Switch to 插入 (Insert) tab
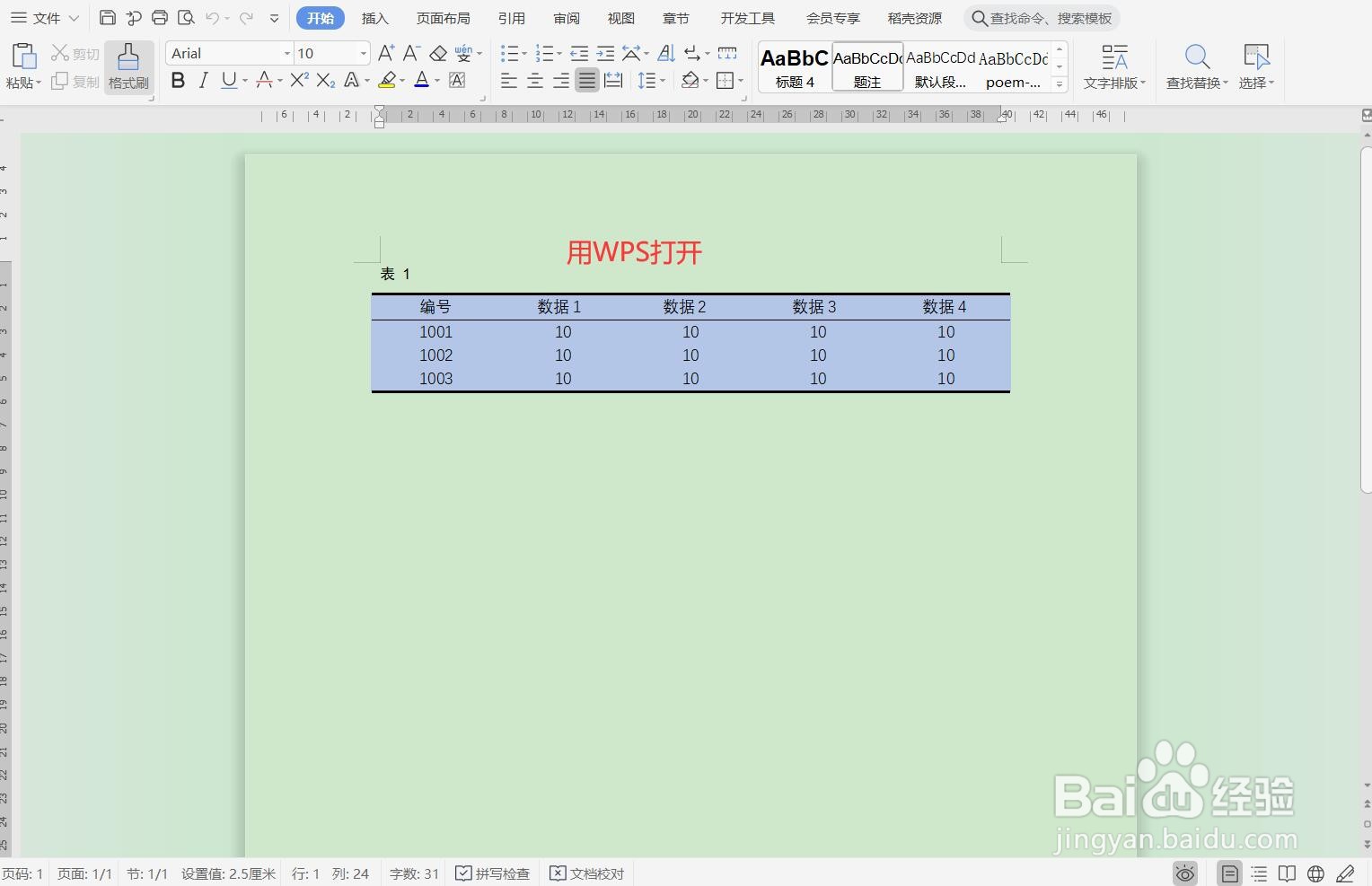This screenshot has height=886, width=1372. point(375,18)
